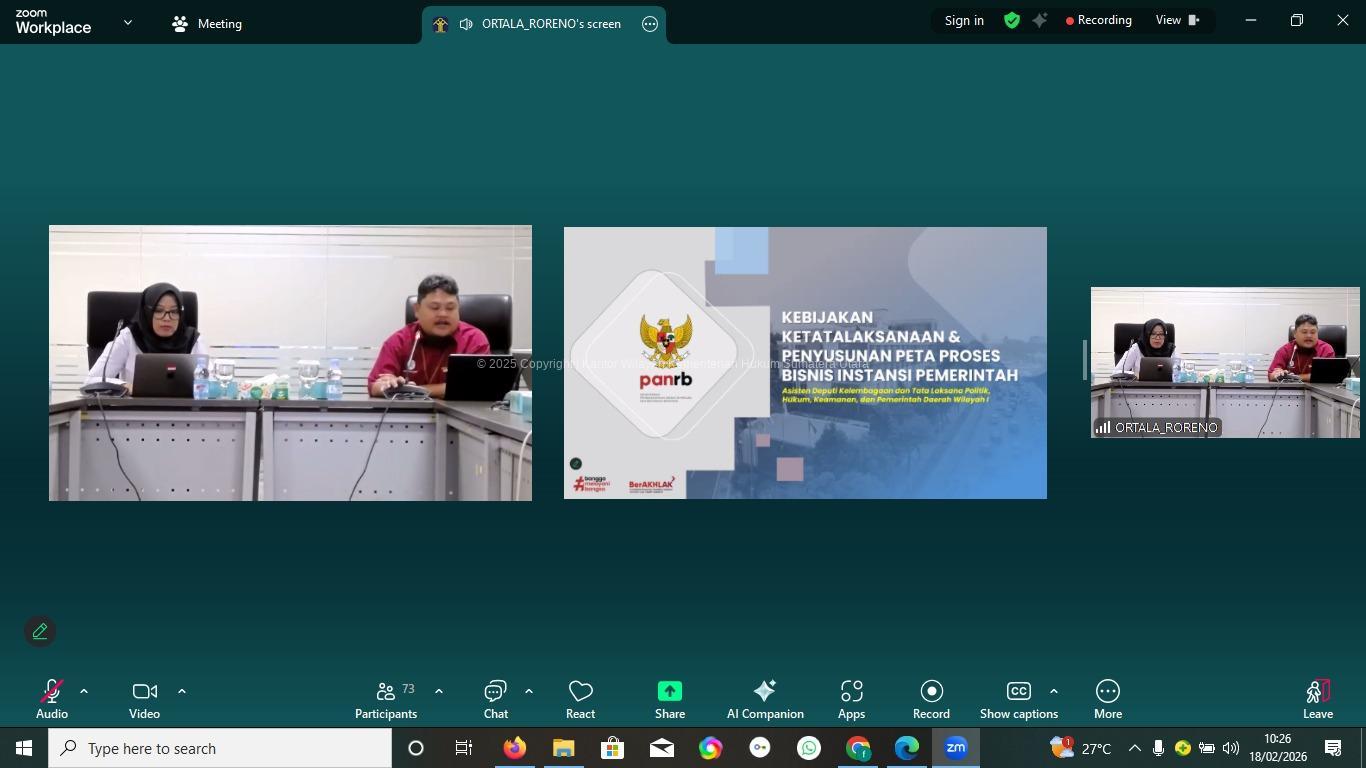Unmute the microphone Audio button
Viewport: 1366px width, 768px height.
pos(52,699)
